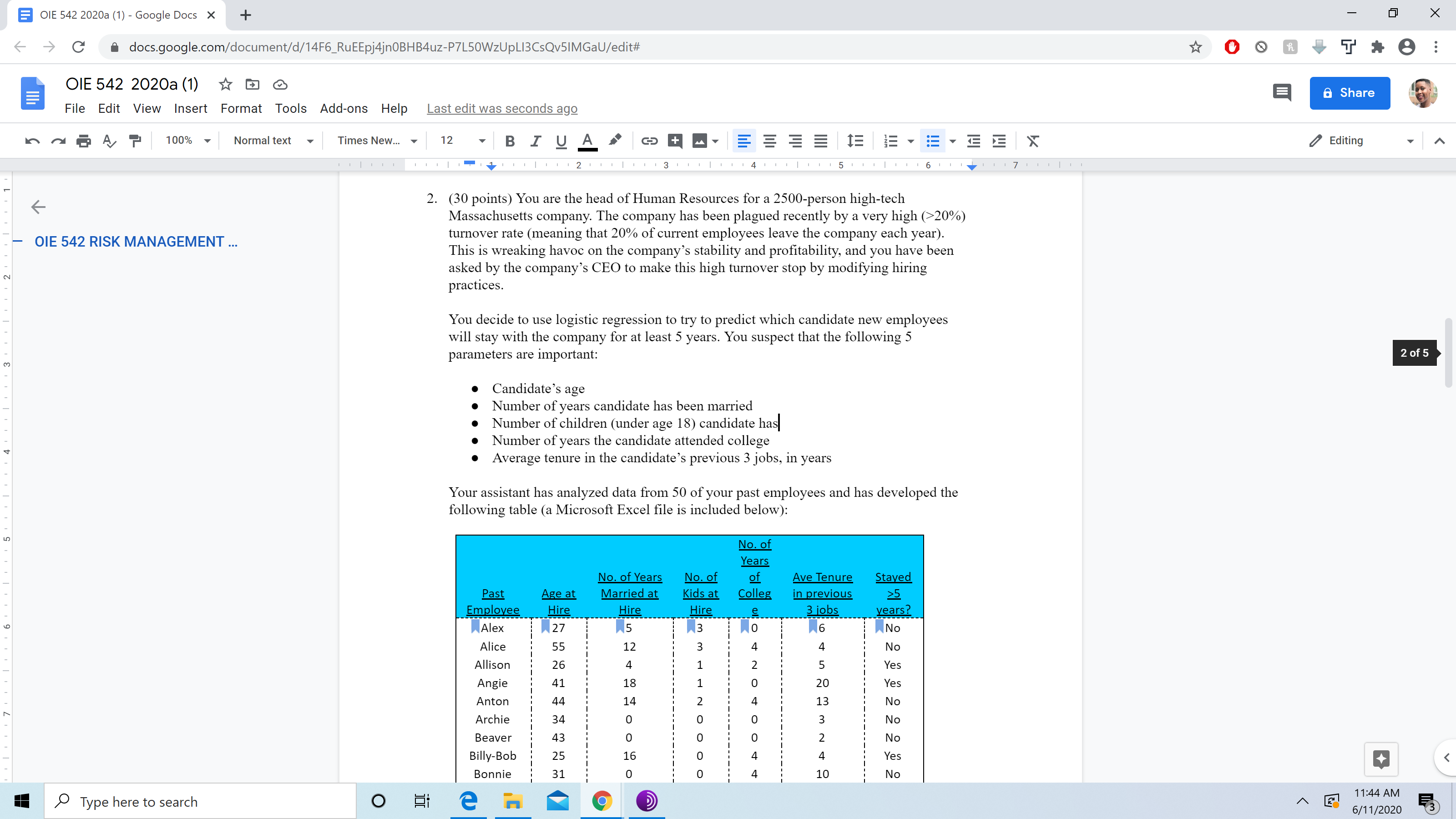Viewport: 1456px width, 819px height.
Task: Open the Add-ons menu
Action: tap(344, 109)
